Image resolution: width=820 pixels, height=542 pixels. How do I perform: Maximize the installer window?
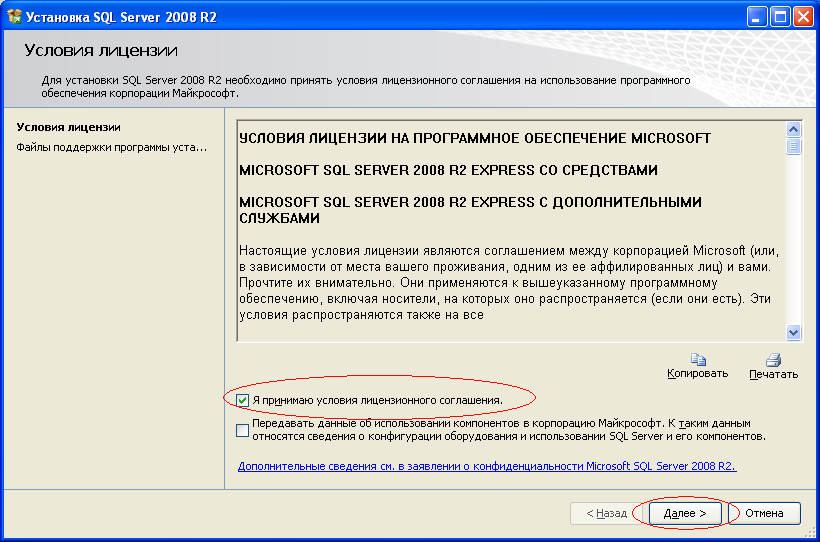coord(780,18)
